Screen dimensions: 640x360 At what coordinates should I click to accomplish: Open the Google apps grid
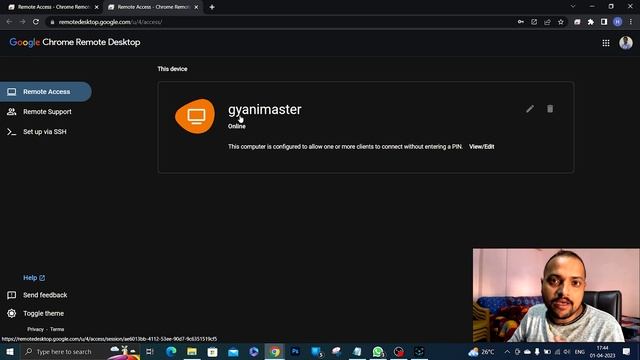(606, 43)
